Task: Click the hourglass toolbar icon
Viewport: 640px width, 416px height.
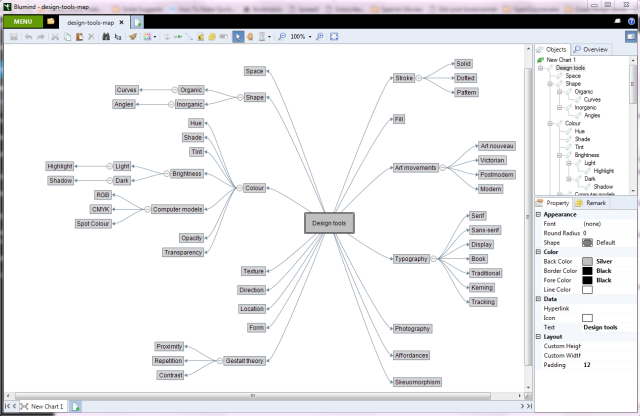Action: click(x=262, y=37)
